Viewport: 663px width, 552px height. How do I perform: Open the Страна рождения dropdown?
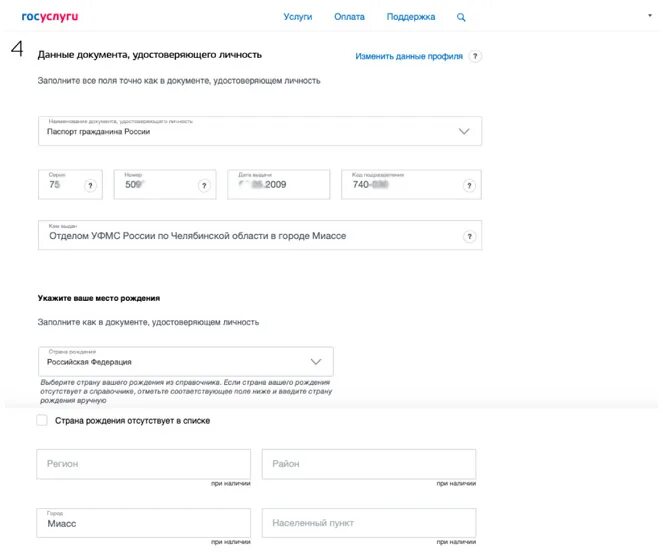[x=316, y=362]
